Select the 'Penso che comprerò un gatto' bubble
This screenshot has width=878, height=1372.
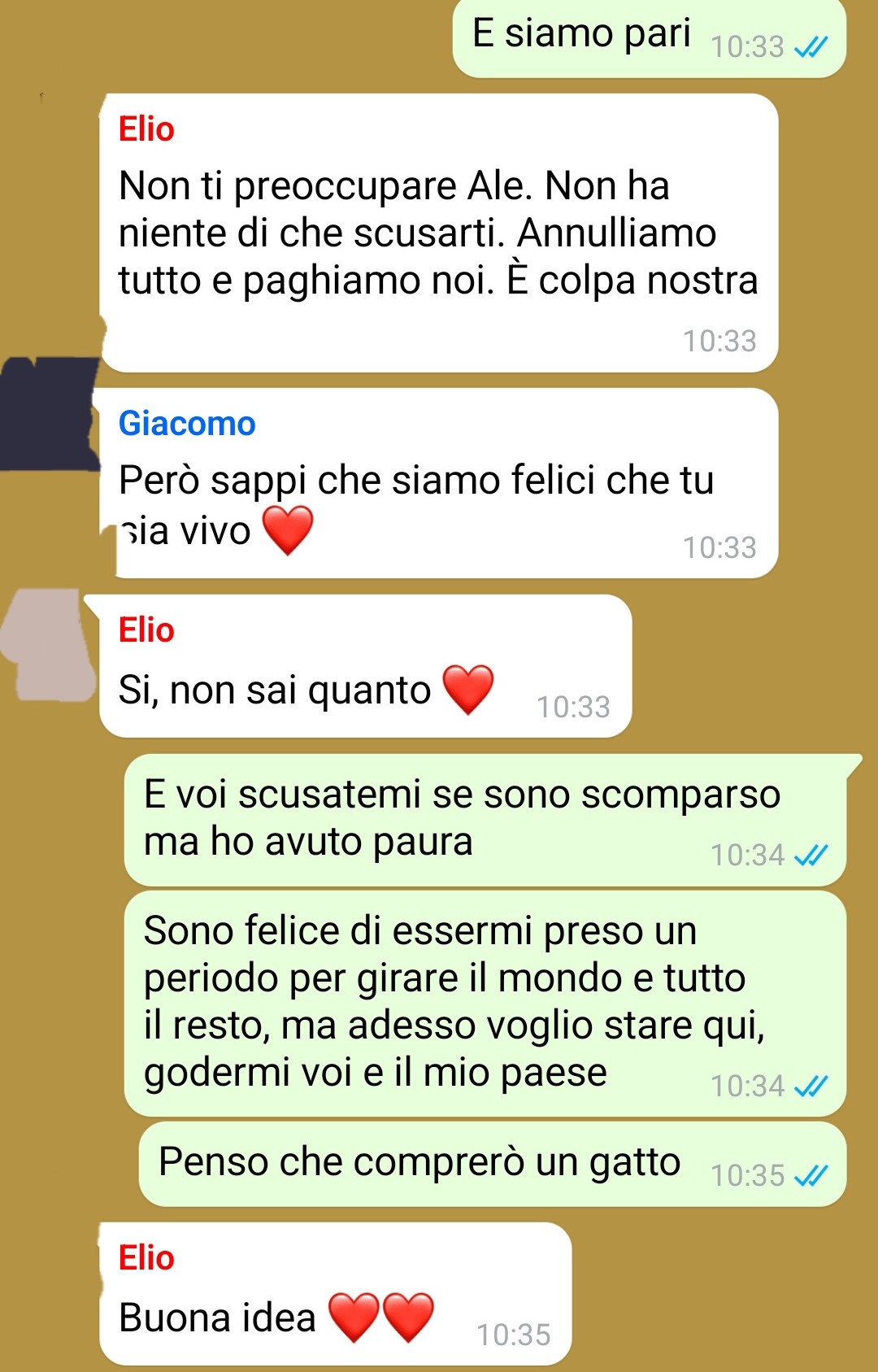pos(493,1164)
